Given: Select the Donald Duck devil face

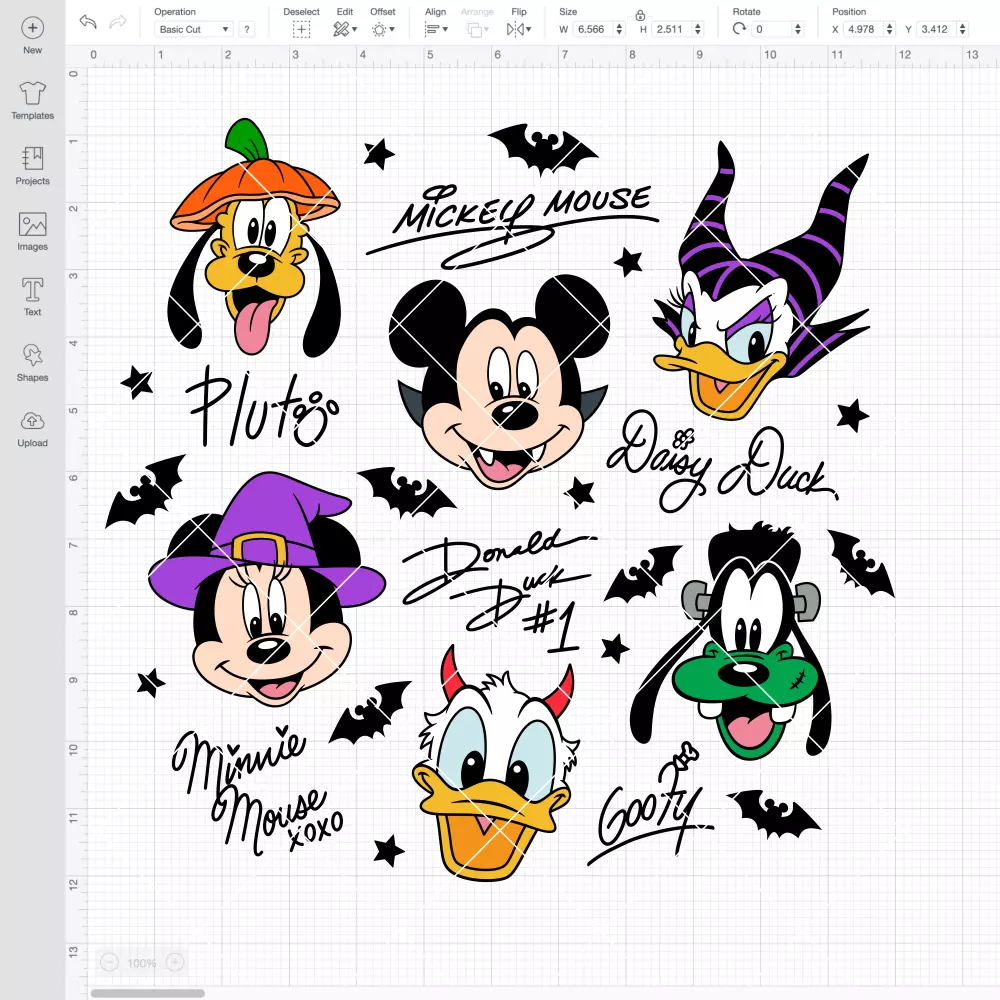Looking at the screenshot, I should [x=496, y=763].
